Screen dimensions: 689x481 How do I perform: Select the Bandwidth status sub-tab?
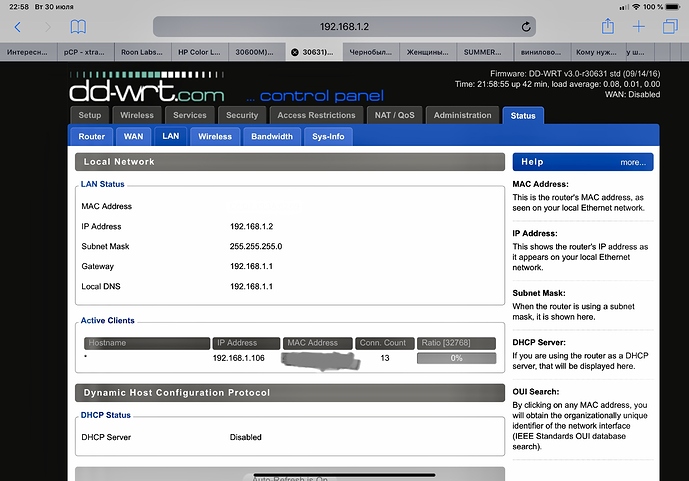272,136
